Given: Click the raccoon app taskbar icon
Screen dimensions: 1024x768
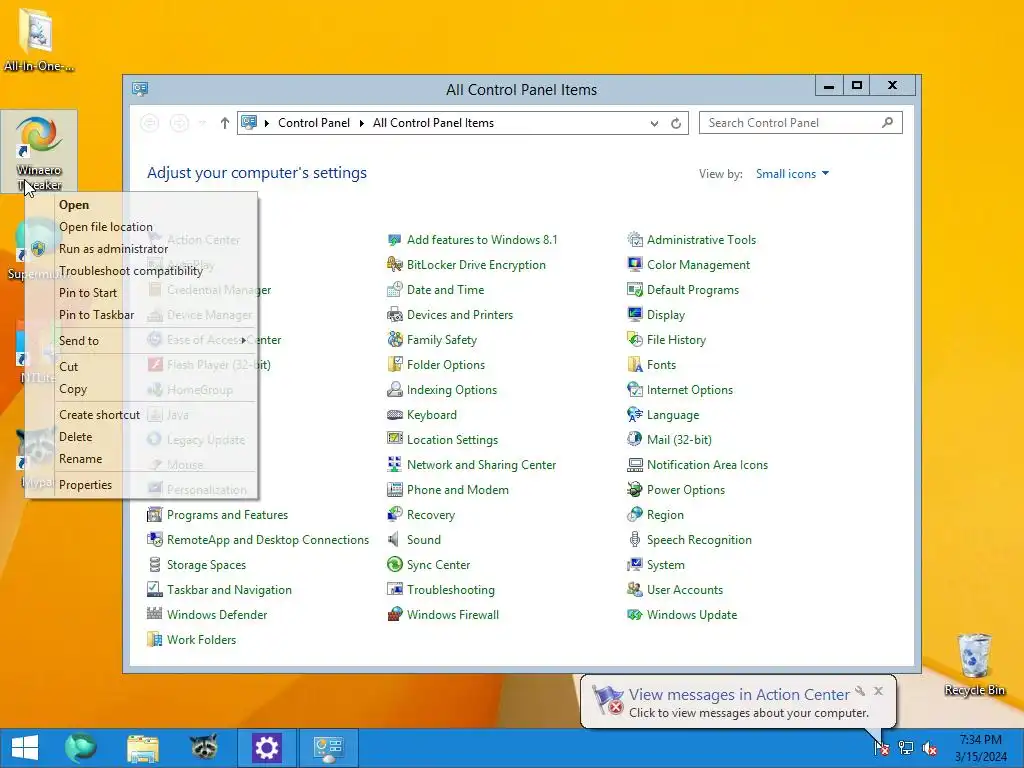Looking at the screenshot, I should [204, 748].
